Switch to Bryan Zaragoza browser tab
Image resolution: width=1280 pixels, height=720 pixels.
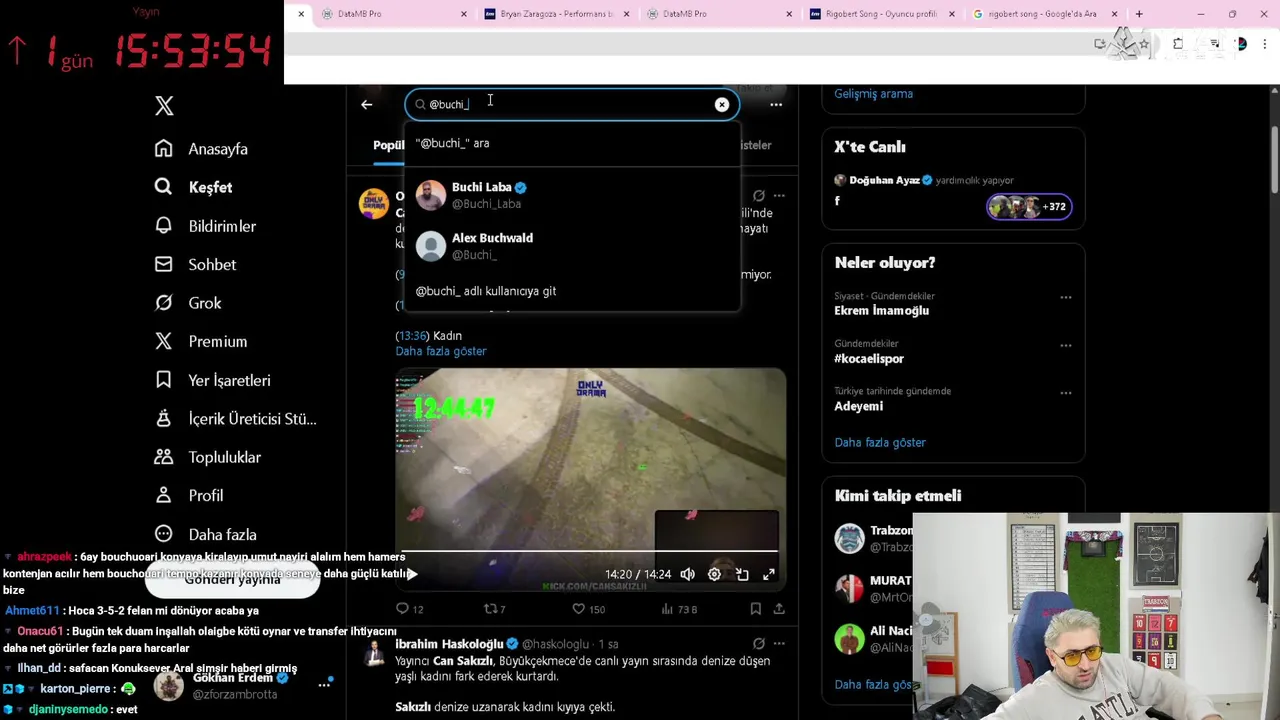pyautogui.click(x=556, y=14)
